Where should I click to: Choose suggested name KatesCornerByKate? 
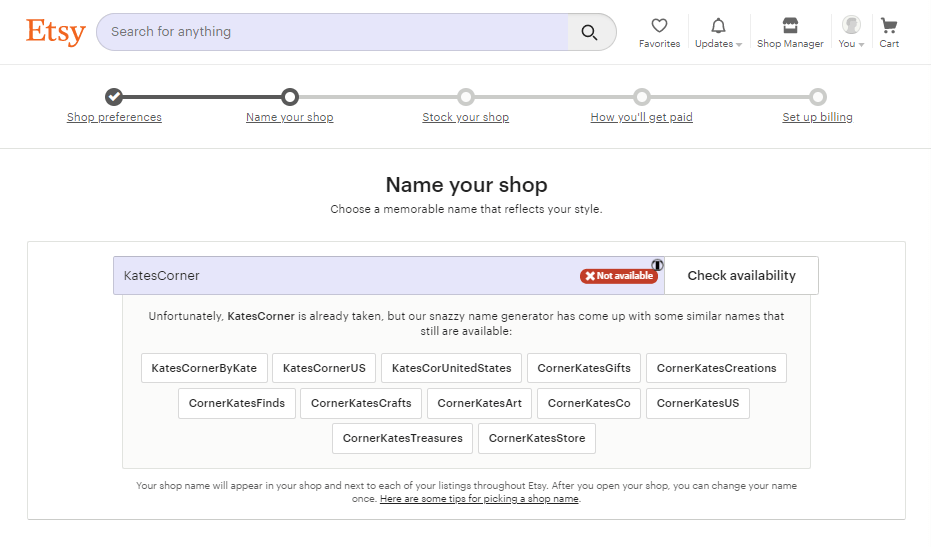[204, 368]
